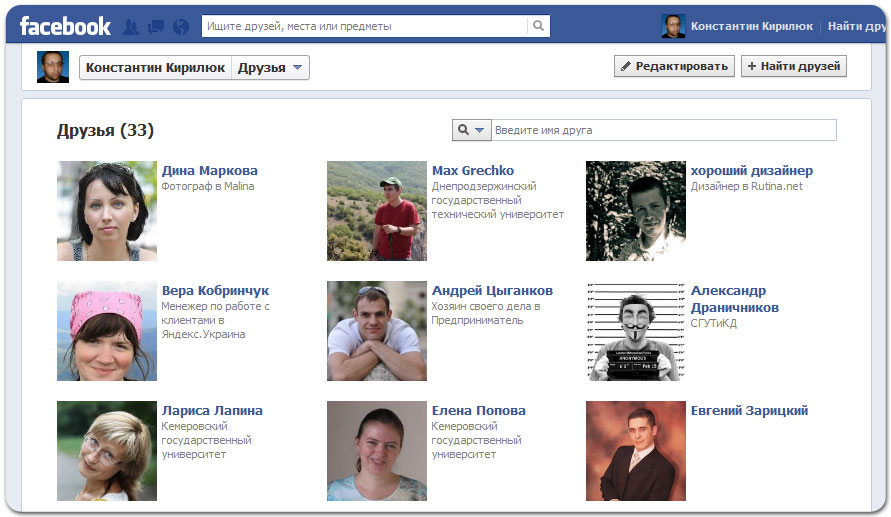Image resolution: width=891 pixels, height=517 pixels.
Task: Click Андрей Цыганков's photo thumbnail
Action: [376, 331]
